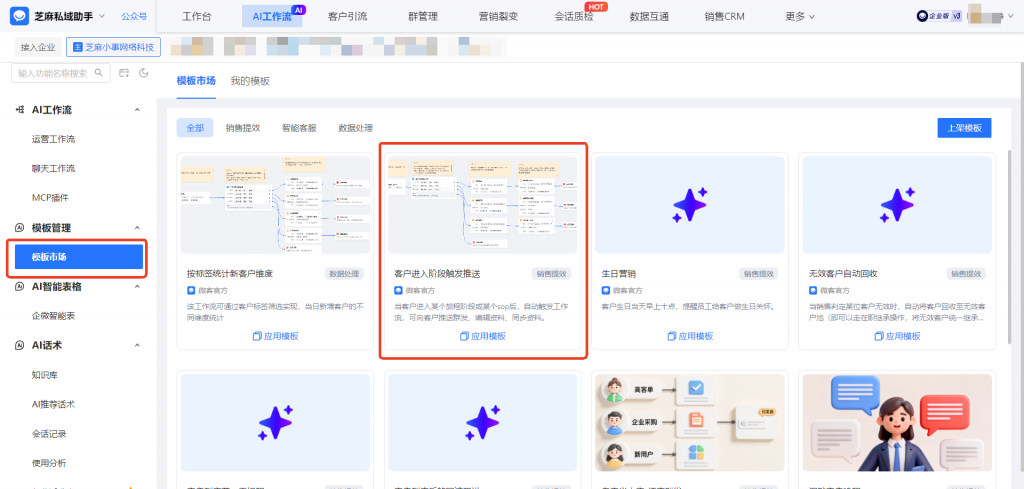Select 模板市场 in the sidebar
1024x489 pixels.
coord(78,257)
